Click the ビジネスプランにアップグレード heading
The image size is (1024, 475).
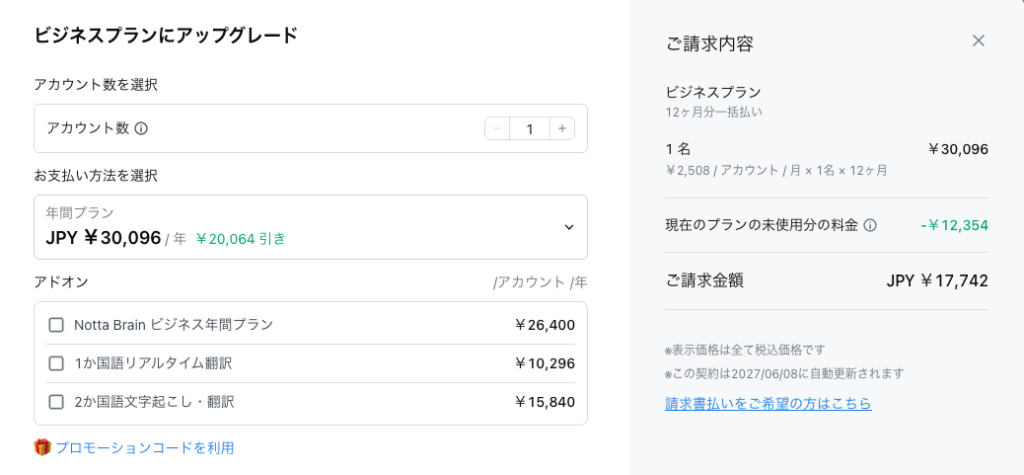tap(166, 35)
